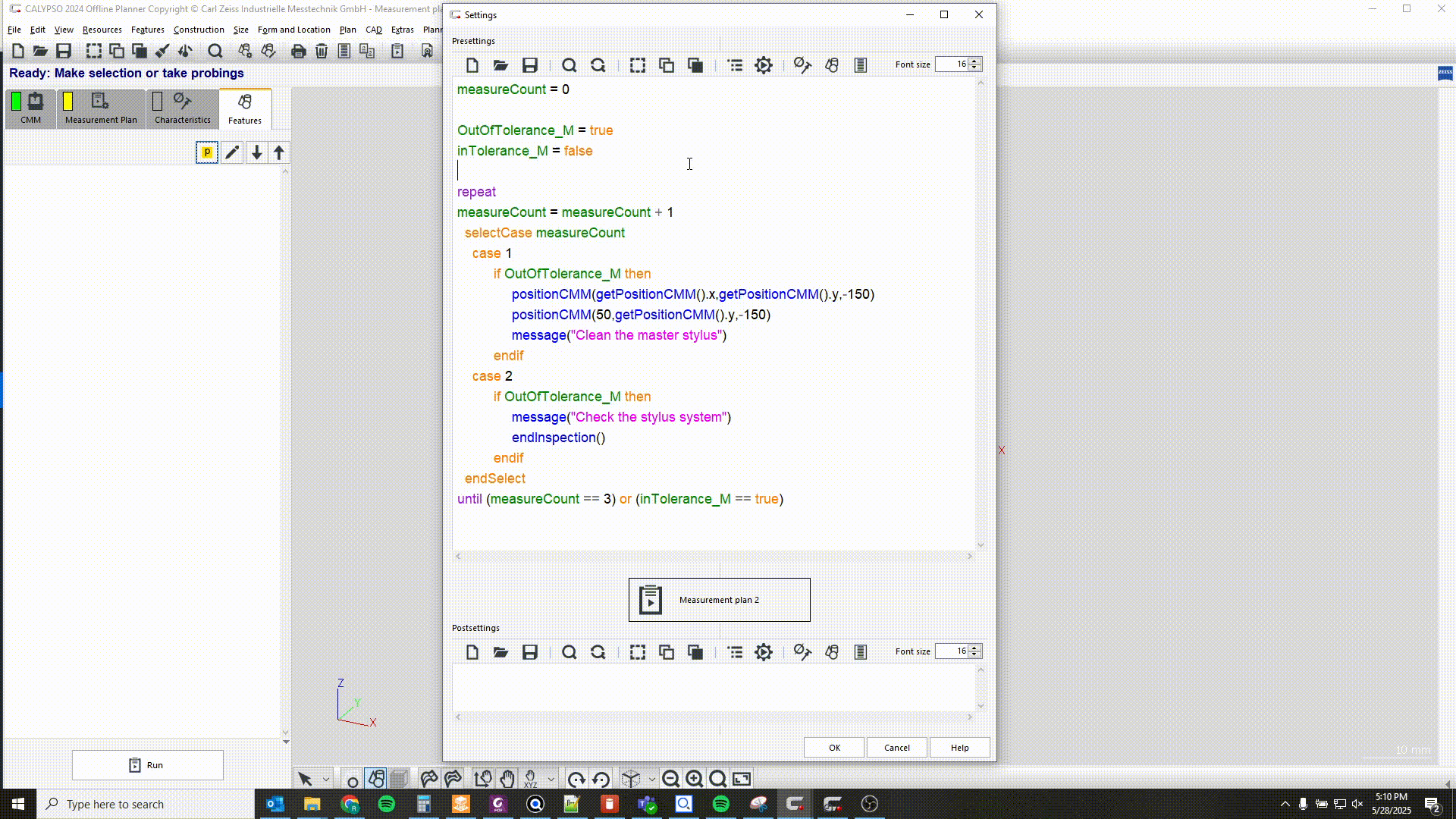Open the Extras menu
1456x819 pixels.
click(401, 30)
